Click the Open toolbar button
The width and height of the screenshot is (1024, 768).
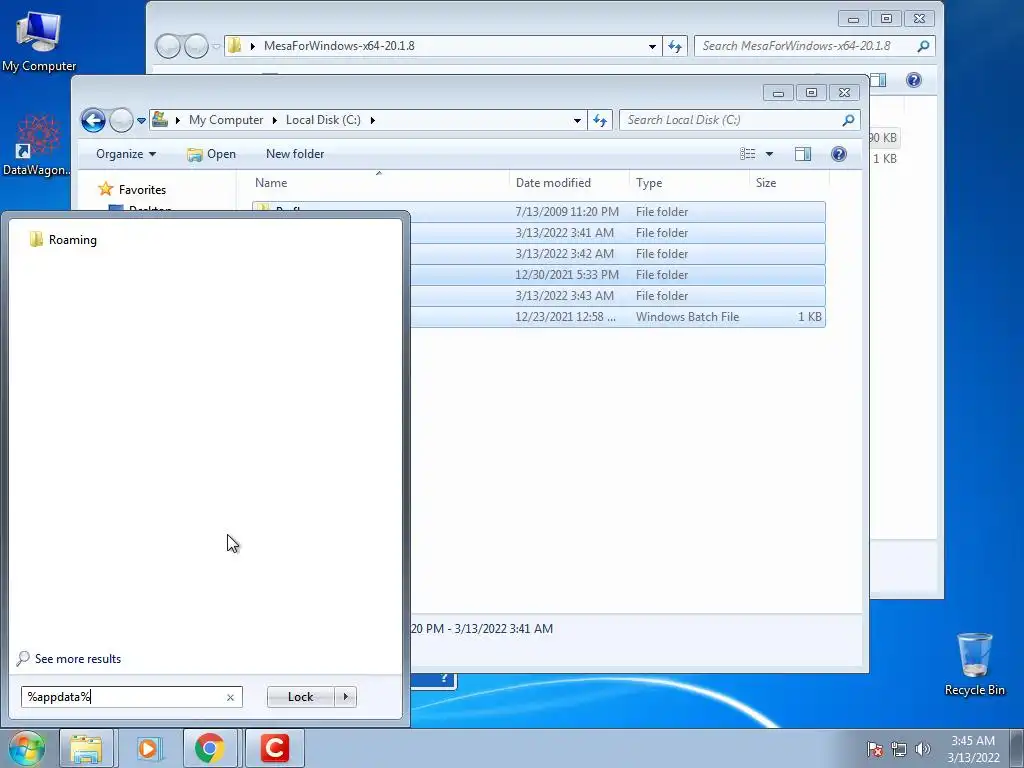click(211, 154)
